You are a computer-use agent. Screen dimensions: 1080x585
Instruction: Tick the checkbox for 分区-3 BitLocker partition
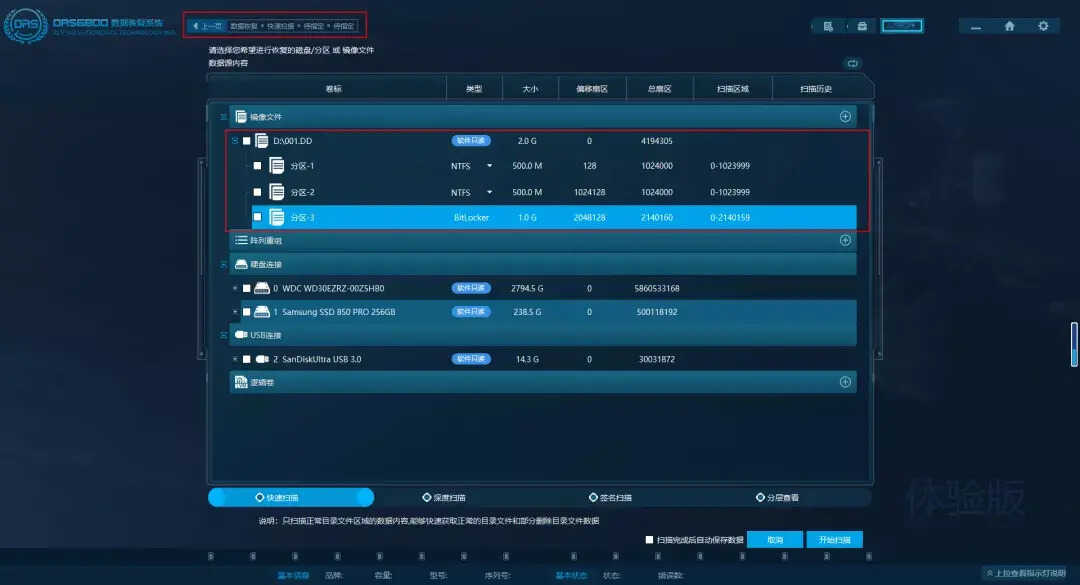257,217
